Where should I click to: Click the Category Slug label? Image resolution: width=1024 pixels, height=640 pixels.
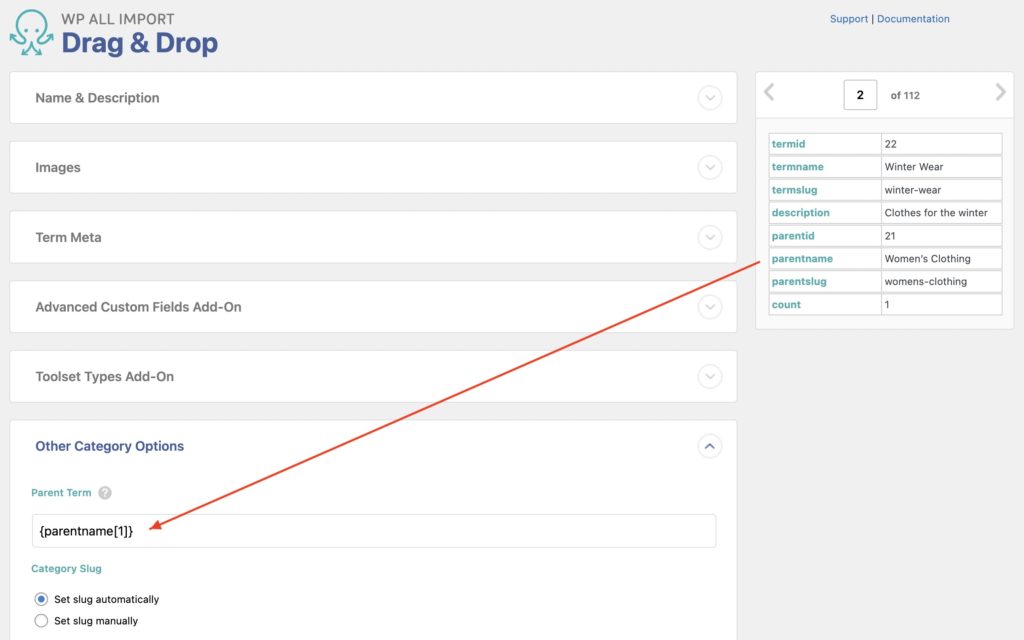click(67, 569)
